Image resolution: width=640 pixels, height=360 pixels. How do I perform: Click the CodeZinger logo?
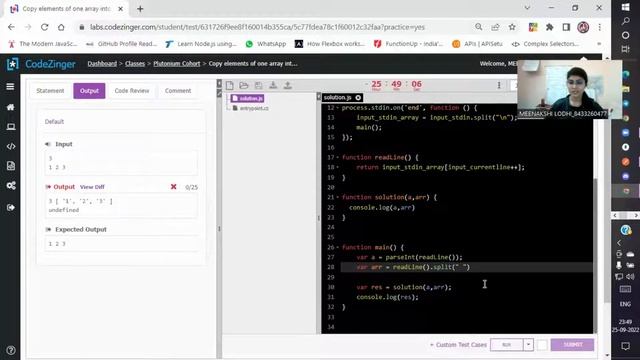point(42,64)
